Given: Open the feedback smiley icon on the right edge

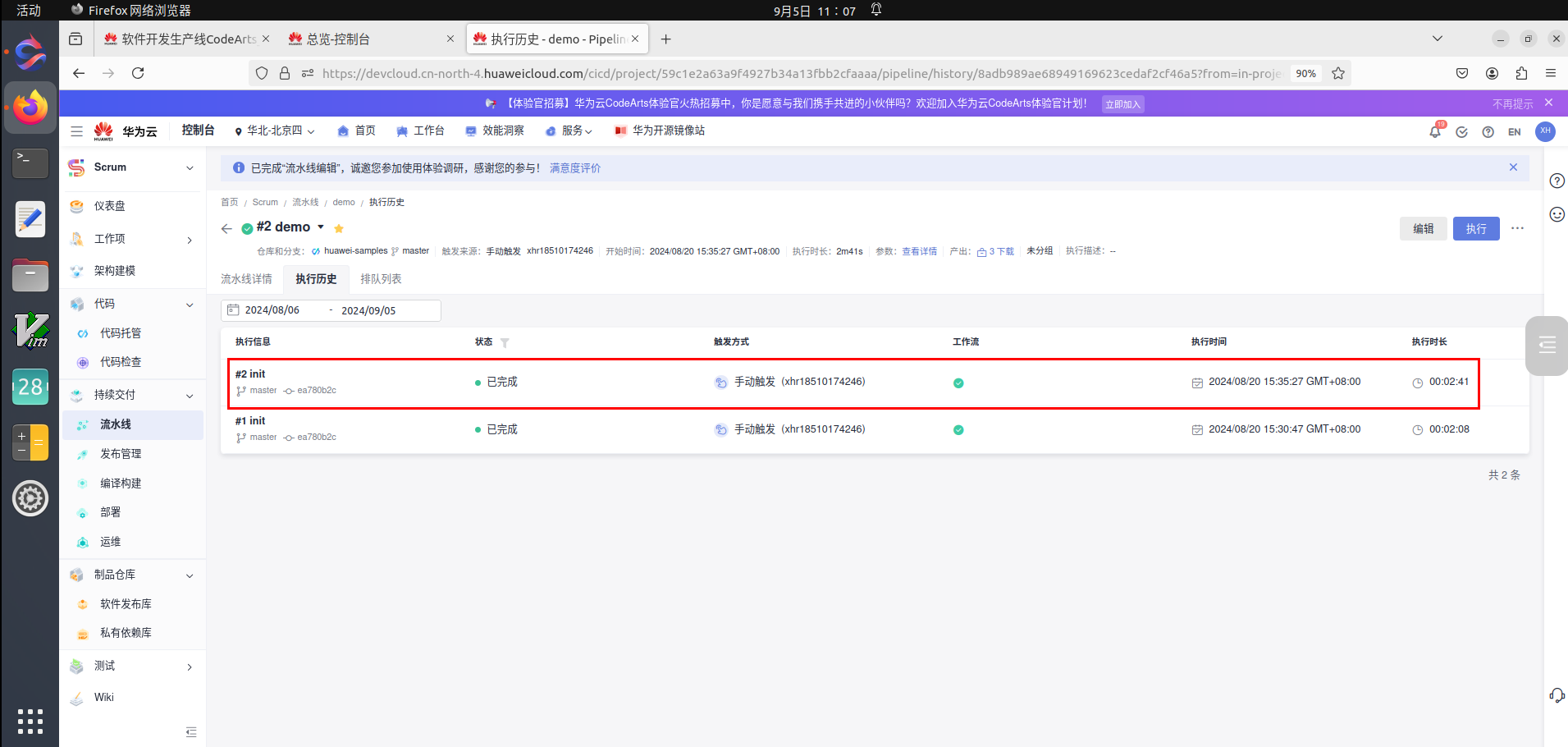Looking at the screenshot, I should point(1557,214).
